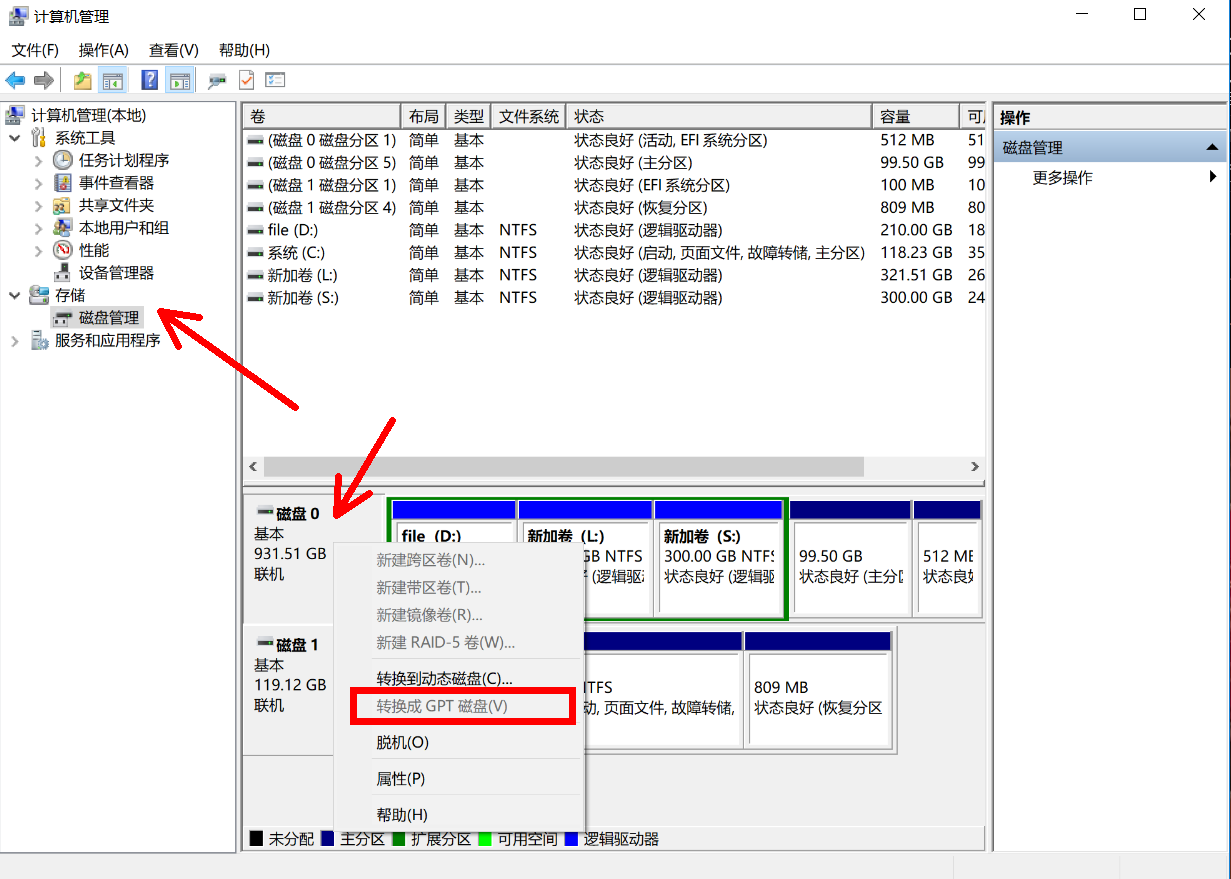Image resolution: width=1231 pixels, height=879 pixels.
Task: Open the 文件(F) menu
Action: point(35,50)
